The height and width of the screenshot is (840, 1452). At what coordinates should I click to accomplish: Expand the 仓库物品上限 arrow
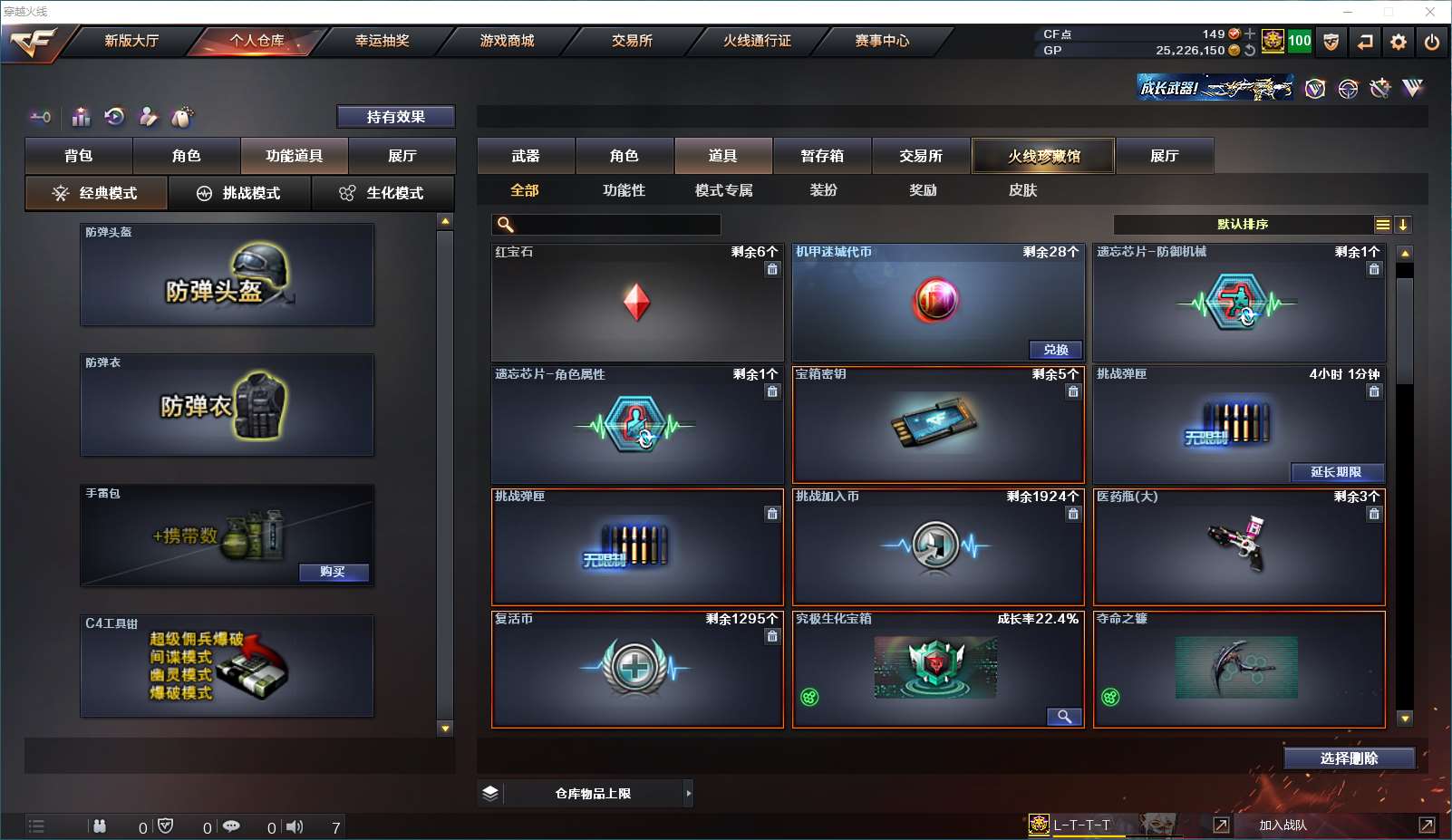(x=689, y=793)
